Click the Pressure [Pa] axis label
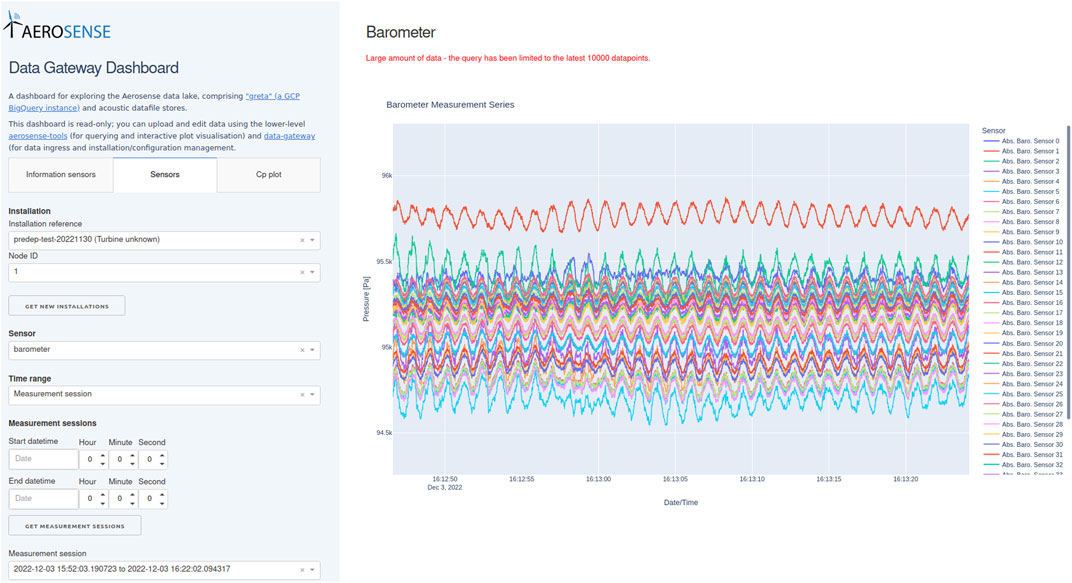1072x583 pixels. (366, 299)
